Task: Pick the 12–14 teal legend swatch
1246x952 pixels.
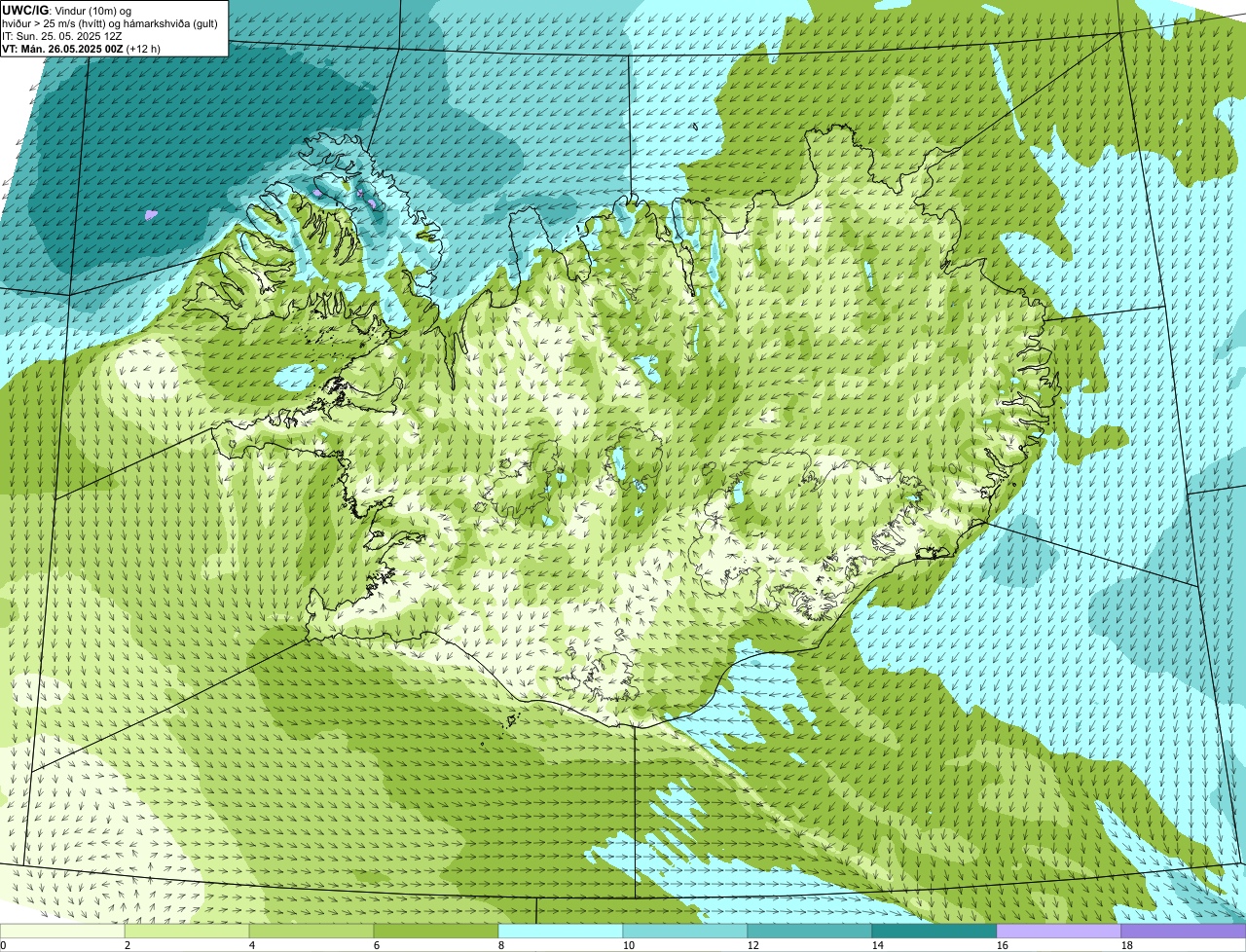Action: click(810, 932)
